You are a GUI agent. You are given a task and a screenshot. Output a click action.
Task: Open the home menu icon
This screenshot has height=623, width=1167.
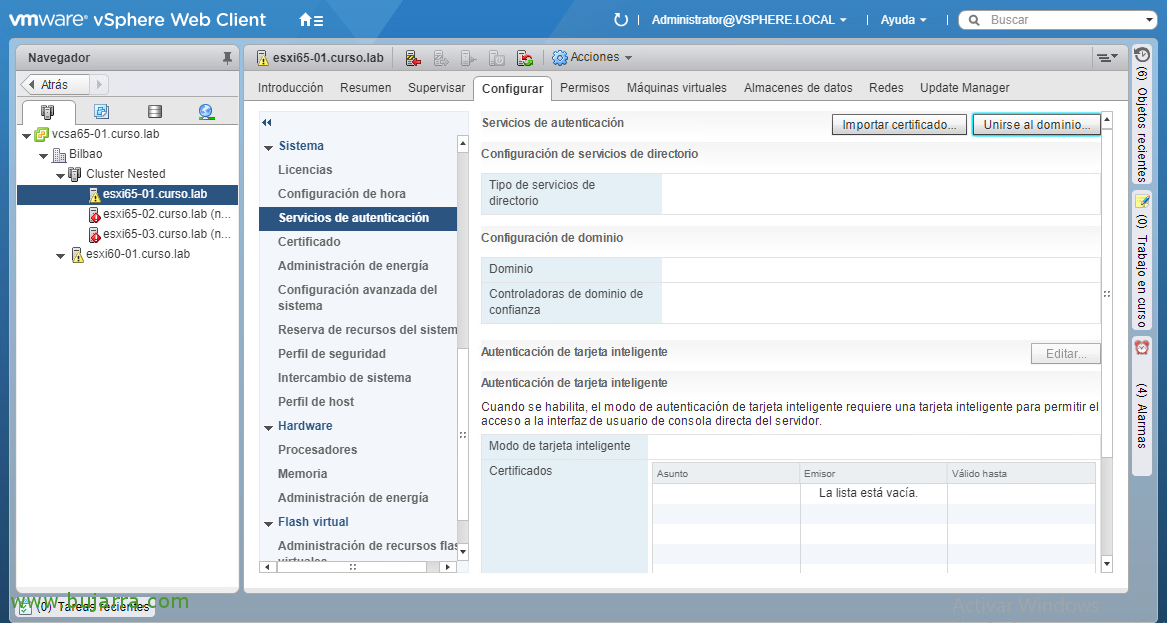tap(310, 20)
